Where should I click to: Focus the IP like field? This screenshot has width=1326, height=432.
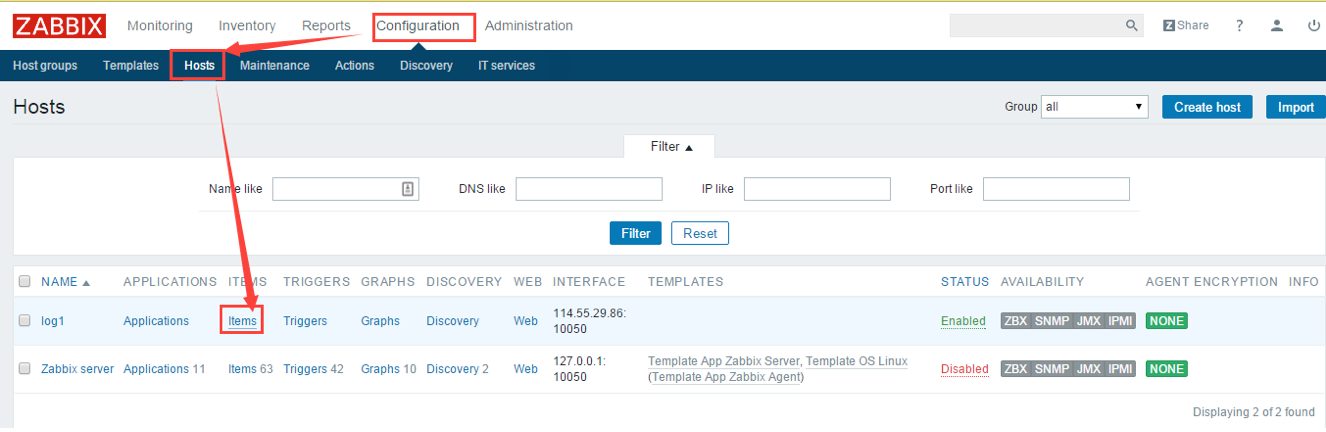point(817,189)
